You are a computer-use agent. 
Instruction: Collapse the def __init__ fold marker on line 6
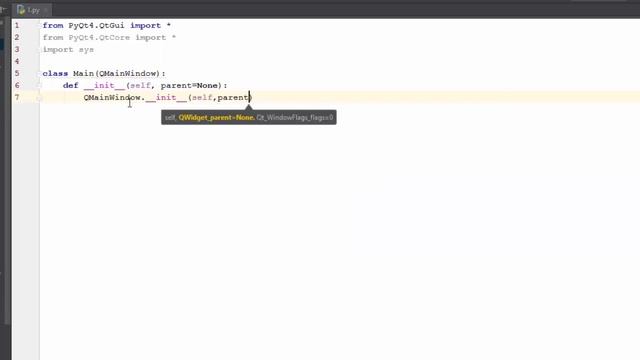click(x=39, y=86)
